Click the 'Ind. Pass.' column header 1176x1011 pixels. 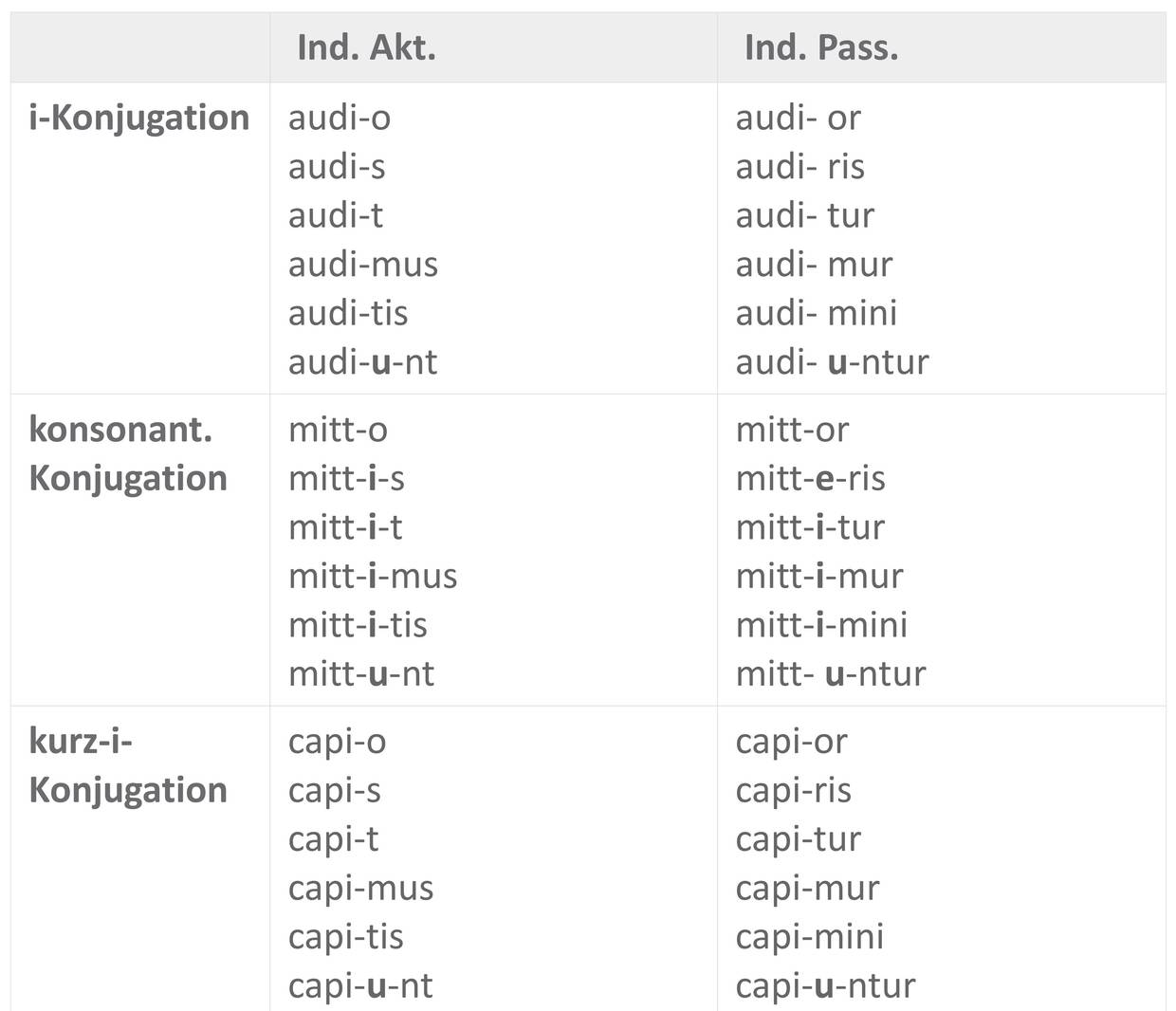820,47
